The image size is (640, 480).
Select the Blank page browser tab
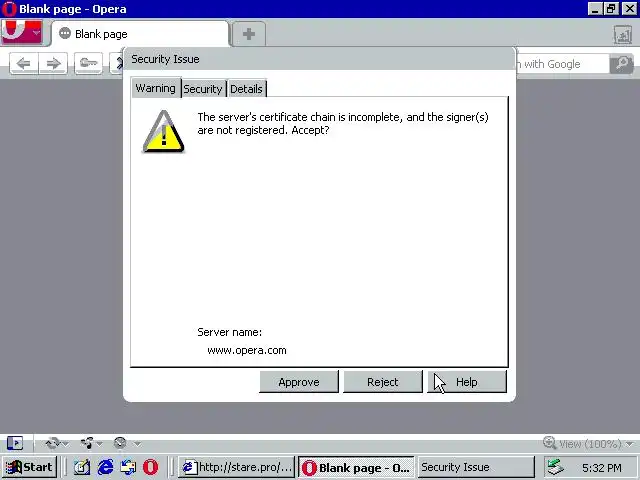140,34
